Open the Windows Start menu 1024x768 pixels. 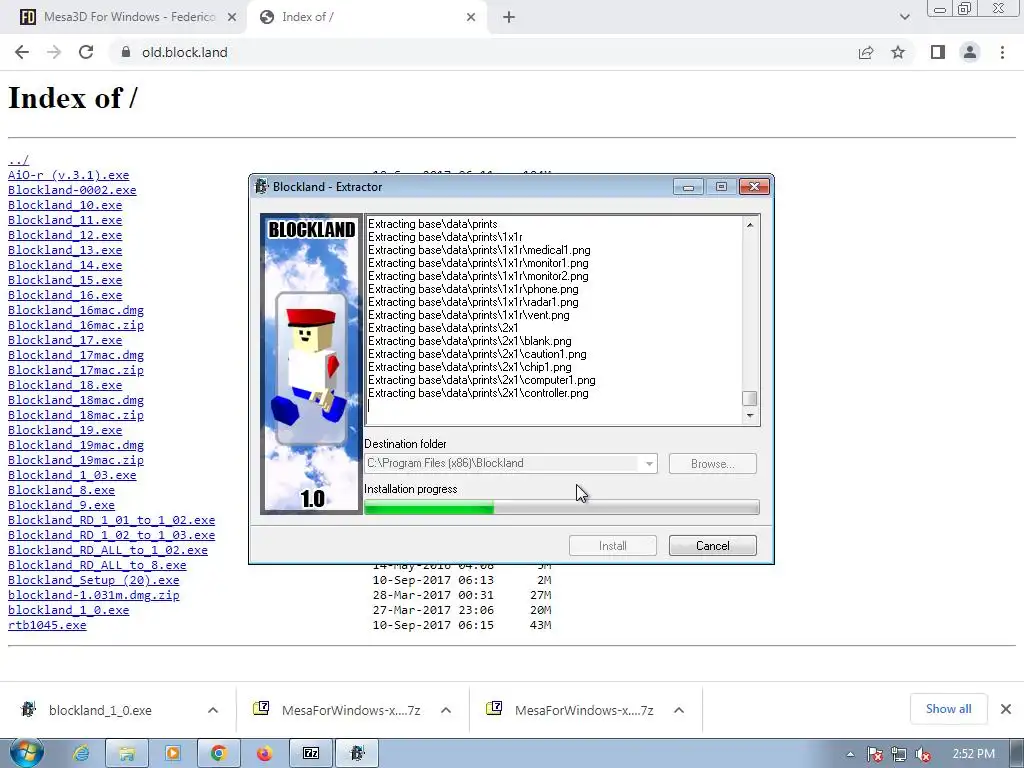click(x=26, y=753)
